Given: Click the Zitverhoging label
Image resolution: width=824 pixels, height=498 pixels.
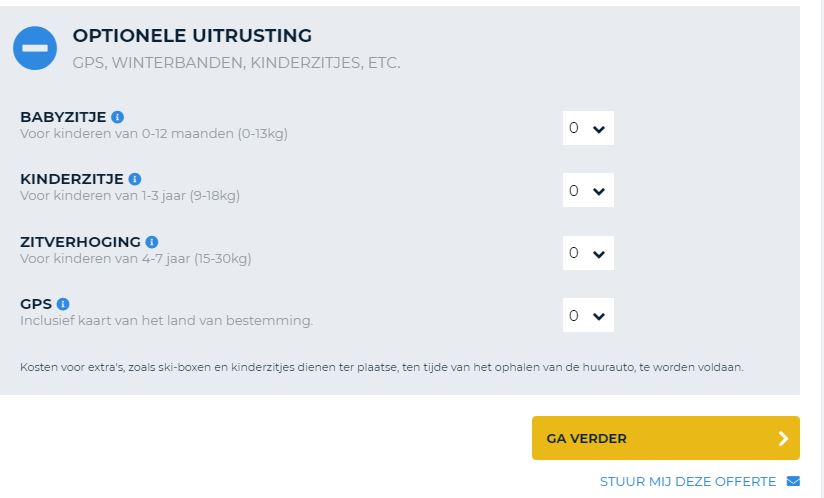Looking at the screenshot, I should 80,242.
